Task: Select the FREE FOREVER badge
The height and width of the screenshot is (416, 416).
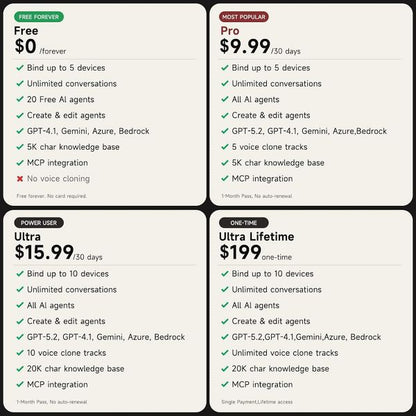Action: (39, 17)
